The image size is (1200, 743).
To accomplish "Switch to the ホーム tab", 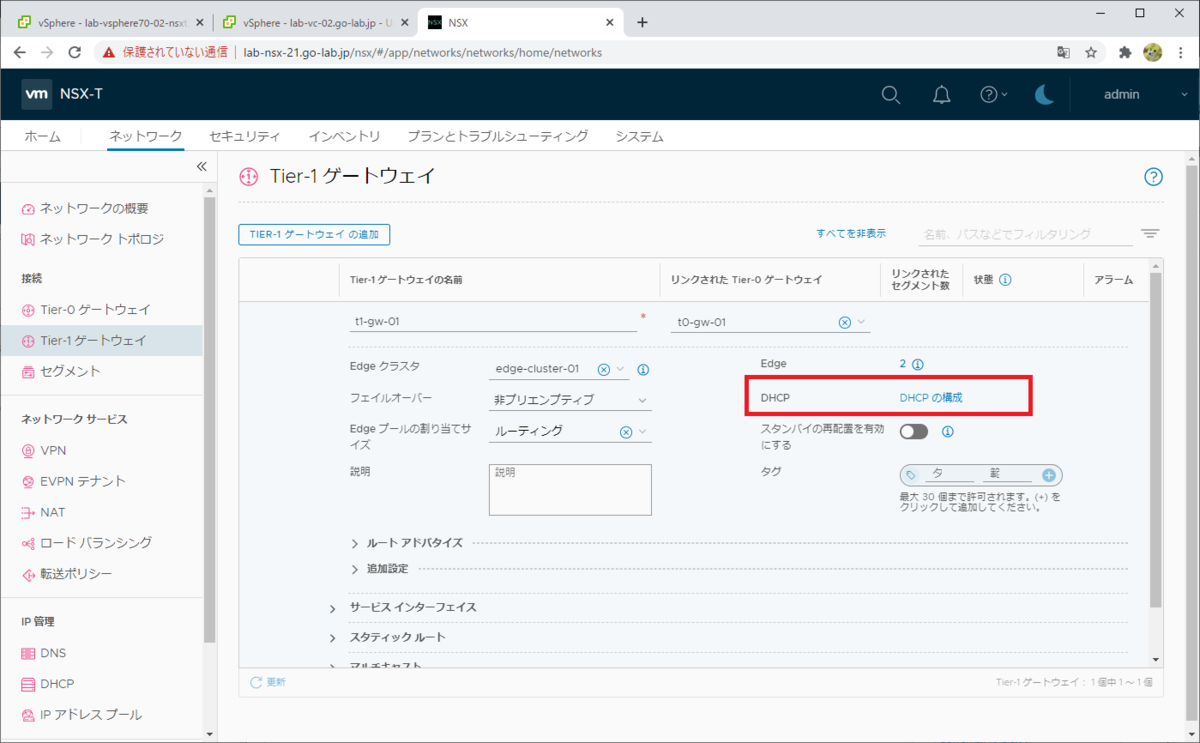I will pos(42,136).
